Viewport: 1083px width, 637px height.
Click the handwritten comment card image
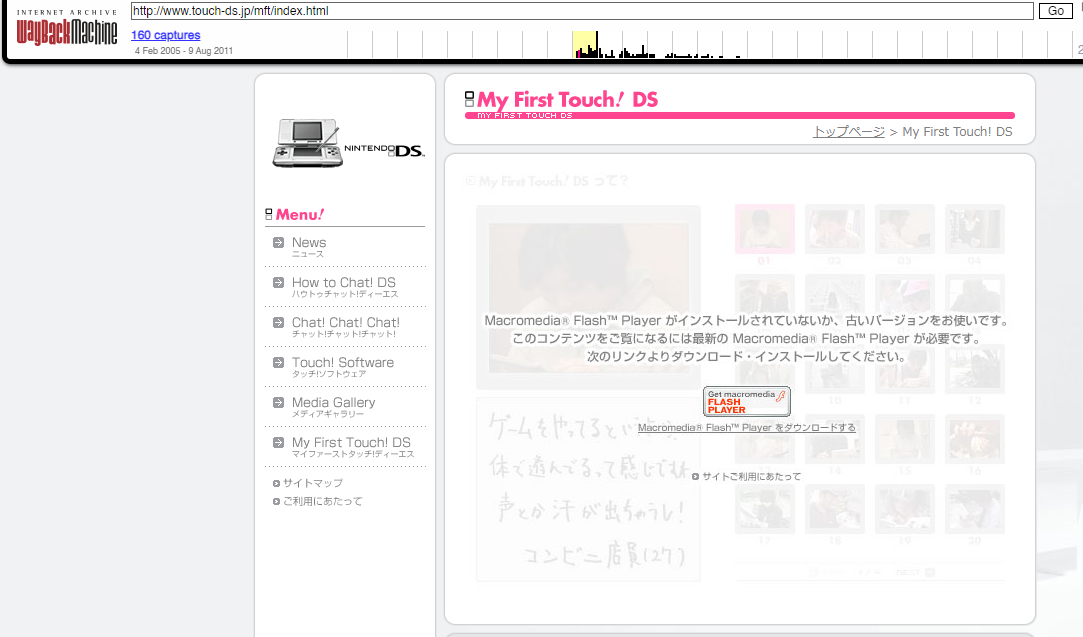click(x=588, y=489)
